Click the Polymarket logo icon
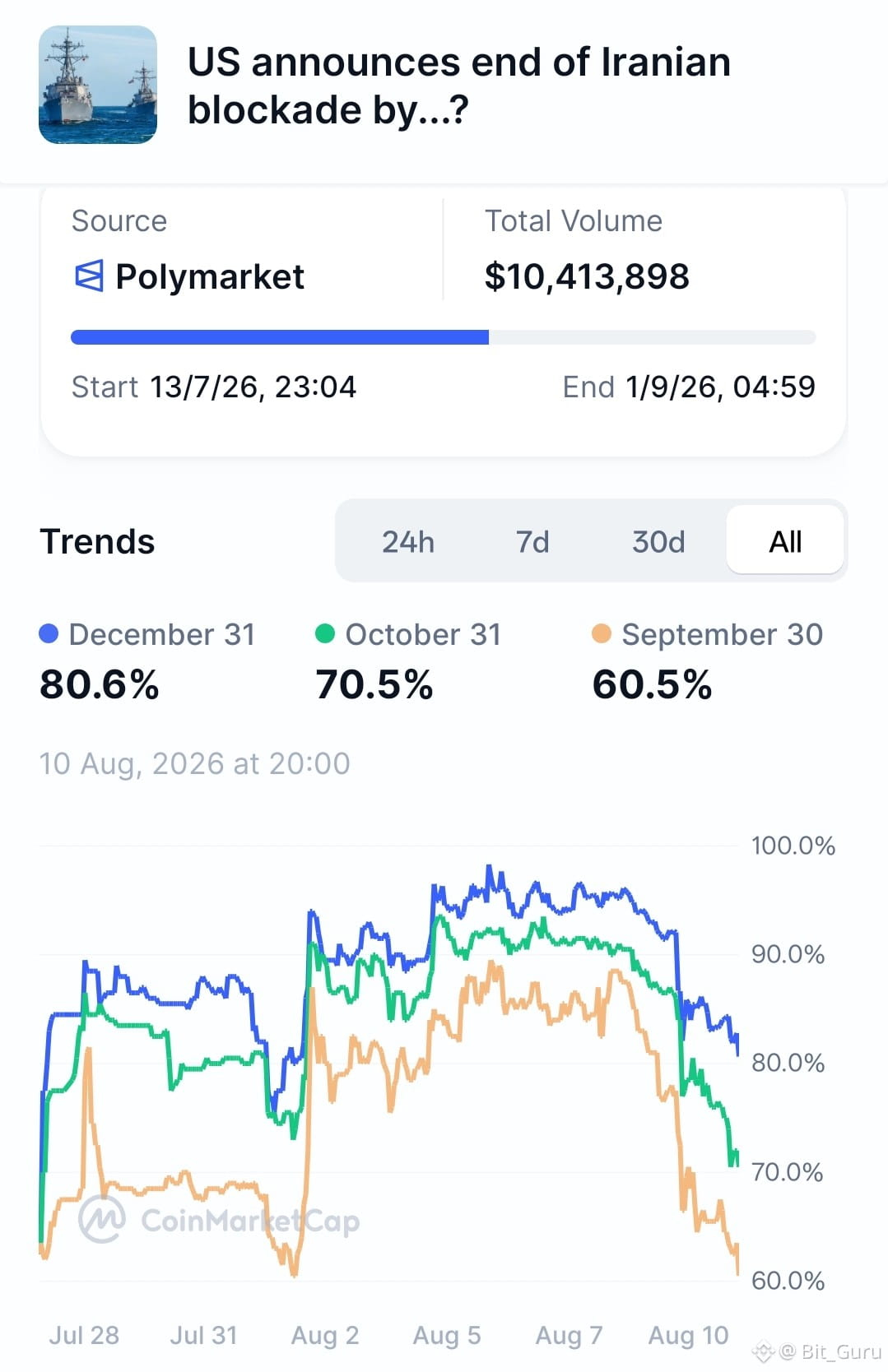Viewport: 888px width, 1372px height. pos(89,276)
